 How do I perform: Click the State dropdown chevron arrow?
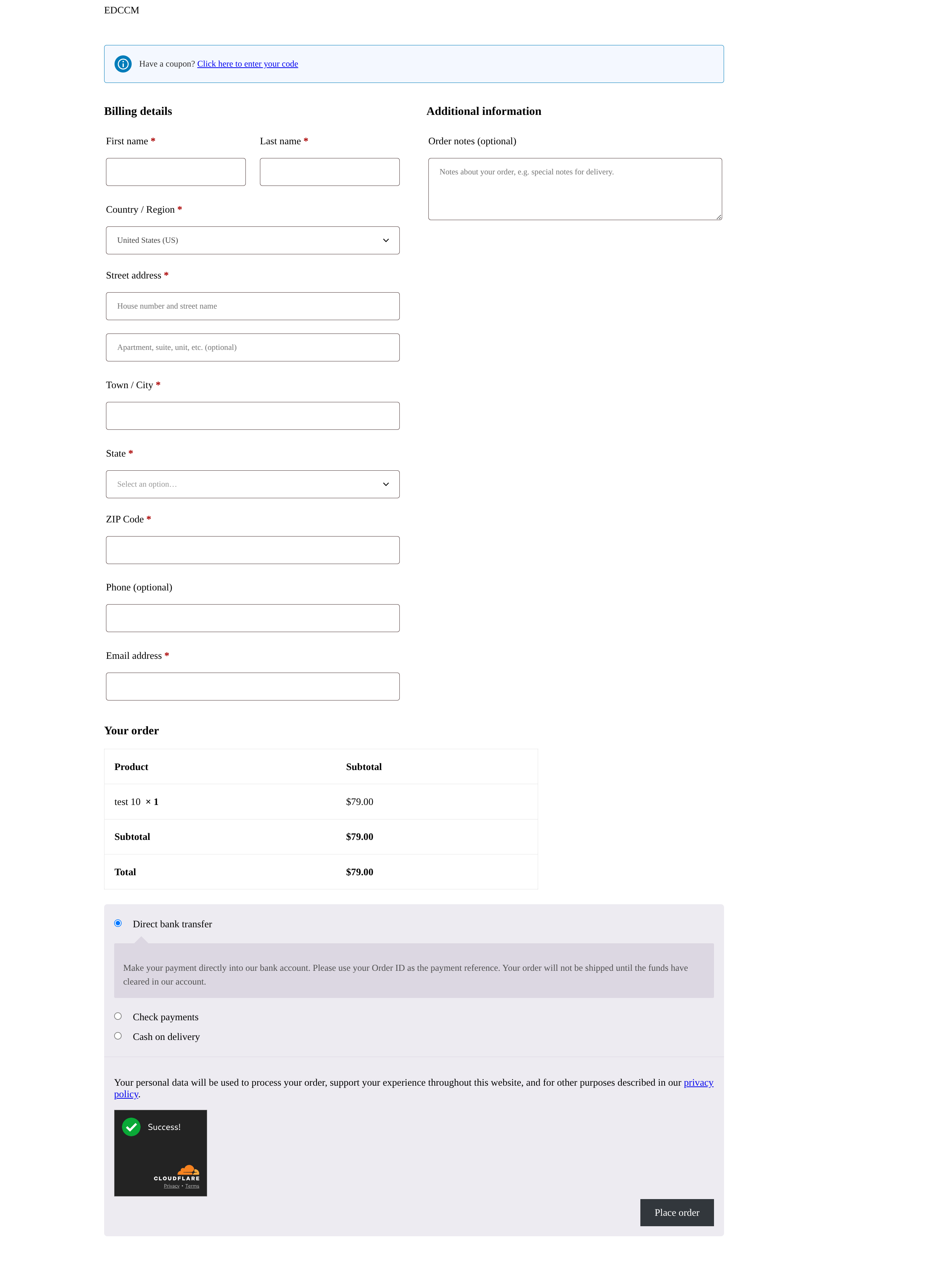(386, 484)
